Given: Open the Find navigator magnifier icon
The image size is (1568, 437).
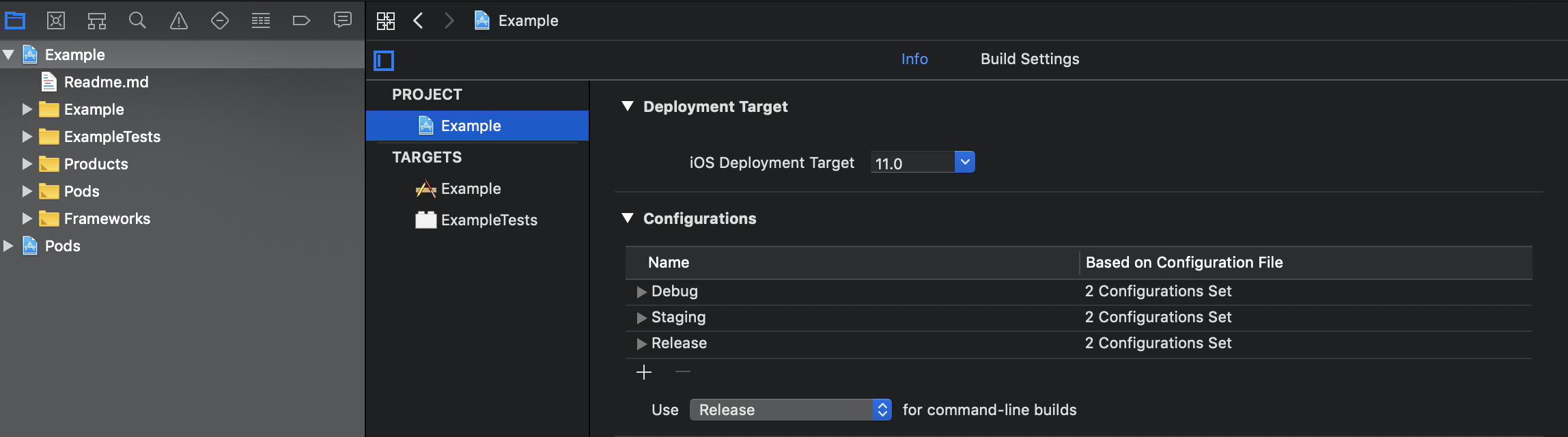Looking at the screenshot, I should click(x=137, y=20).
